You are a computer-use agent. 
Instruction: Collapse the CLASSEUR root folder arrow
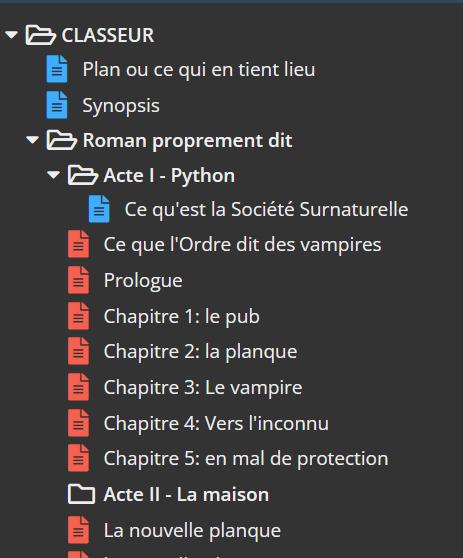[11, 35]
